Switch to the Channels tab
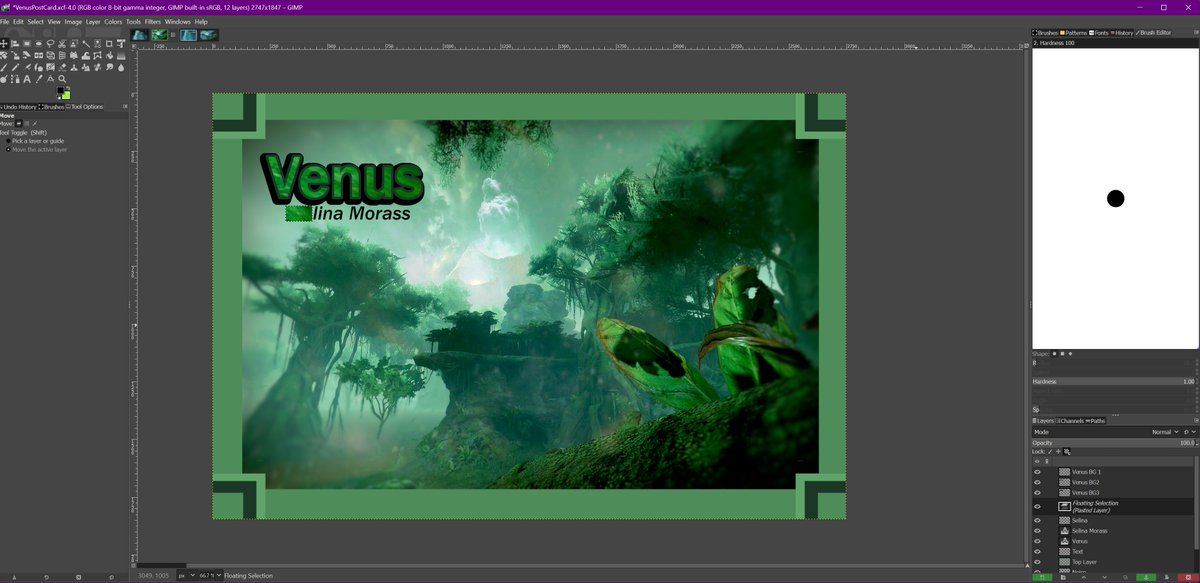 tap(1072, 421)
